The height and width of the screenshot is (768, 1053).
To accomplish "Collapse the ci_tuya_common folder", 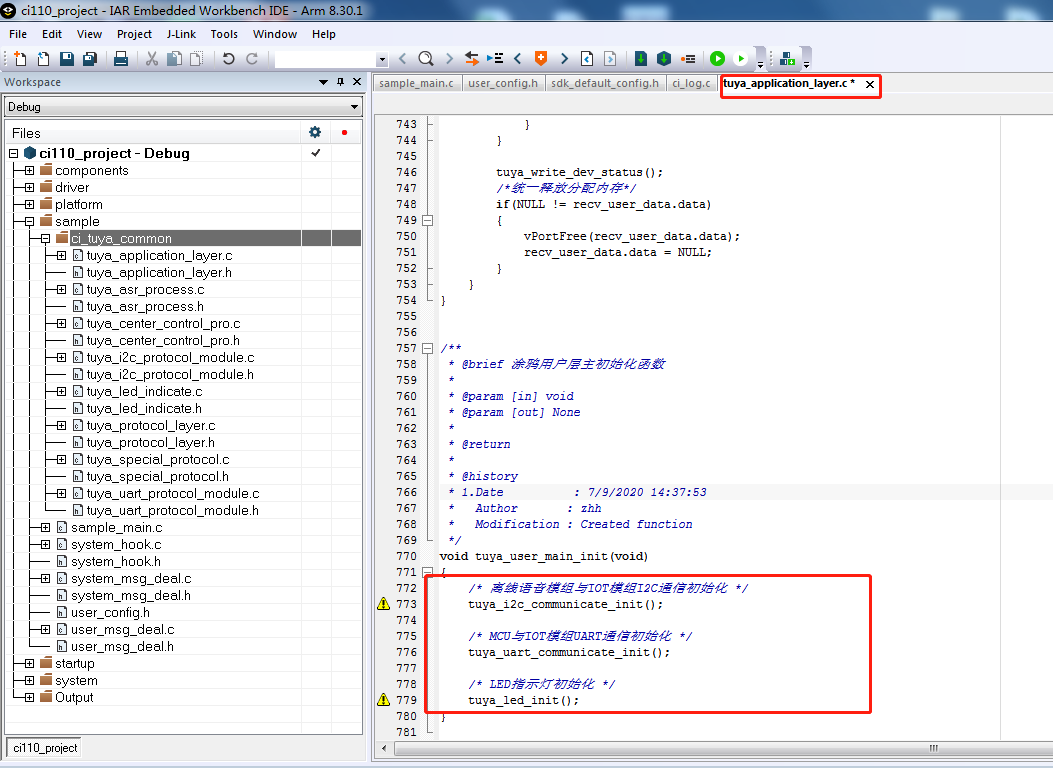I will point(46,238).
